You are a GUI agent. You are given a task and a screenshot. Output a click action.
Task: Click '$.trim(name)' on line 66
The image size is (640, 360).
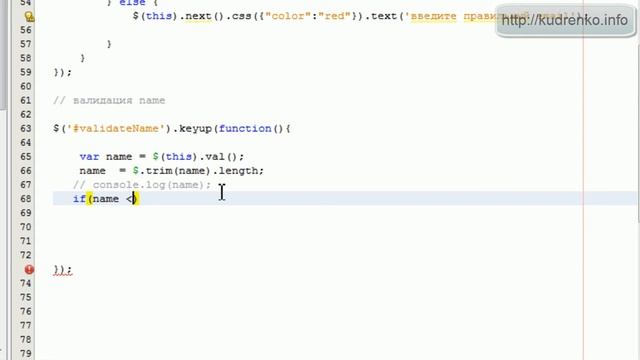(x=171, y=171)
